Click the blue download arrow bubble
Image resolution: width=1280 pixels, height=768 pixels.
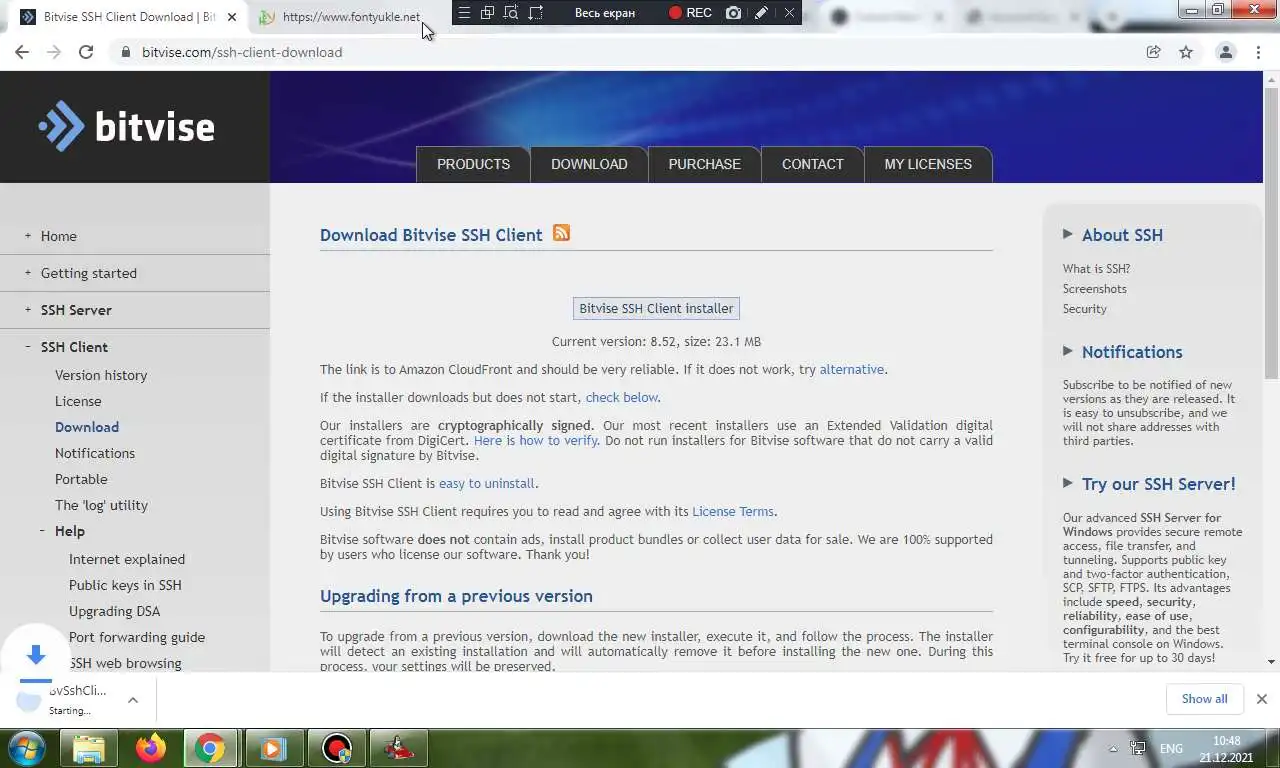tap(36, 655)
